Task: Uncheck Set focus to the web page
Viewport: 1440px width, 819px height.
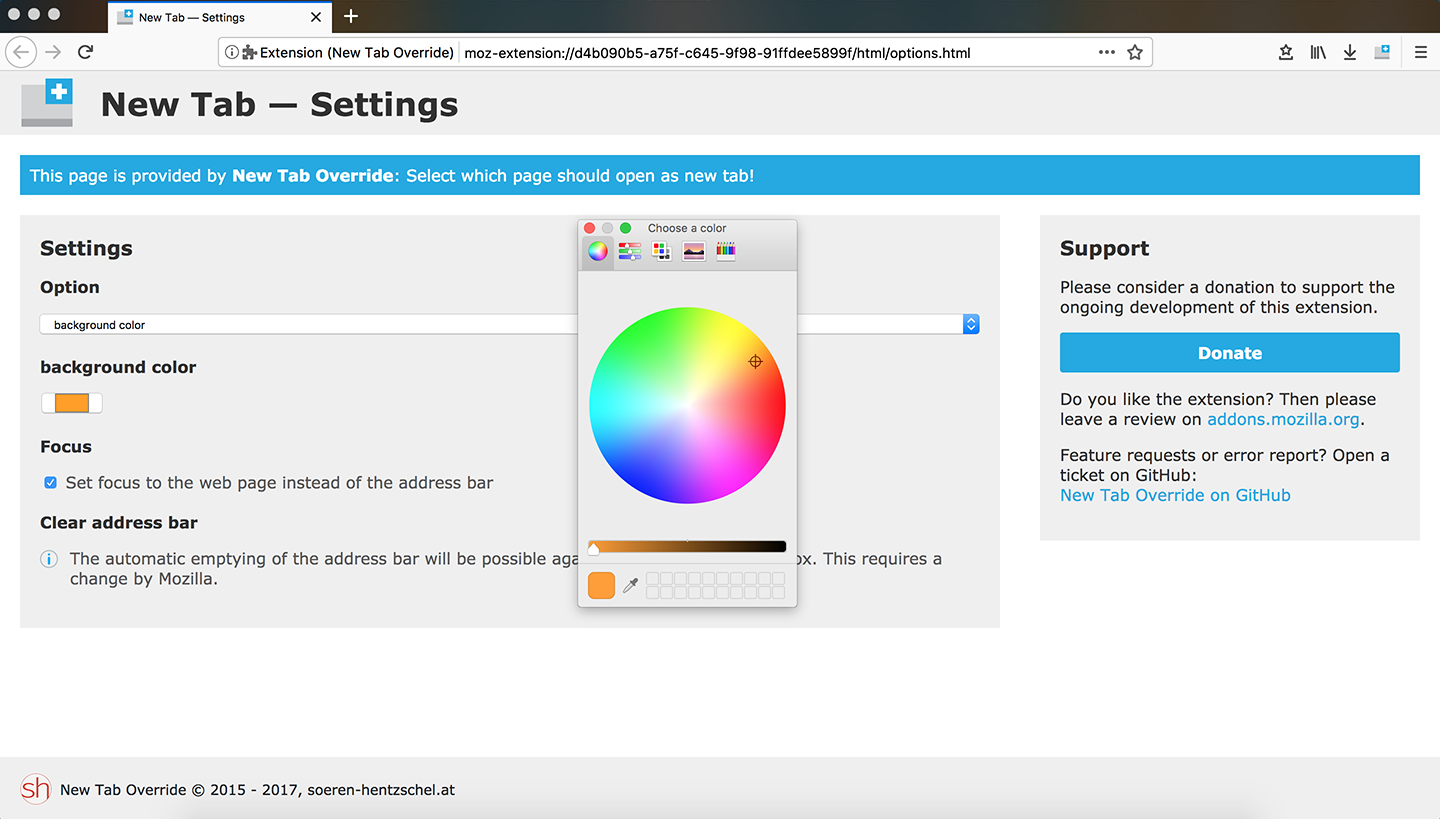Action: click(x=51, y=483)
